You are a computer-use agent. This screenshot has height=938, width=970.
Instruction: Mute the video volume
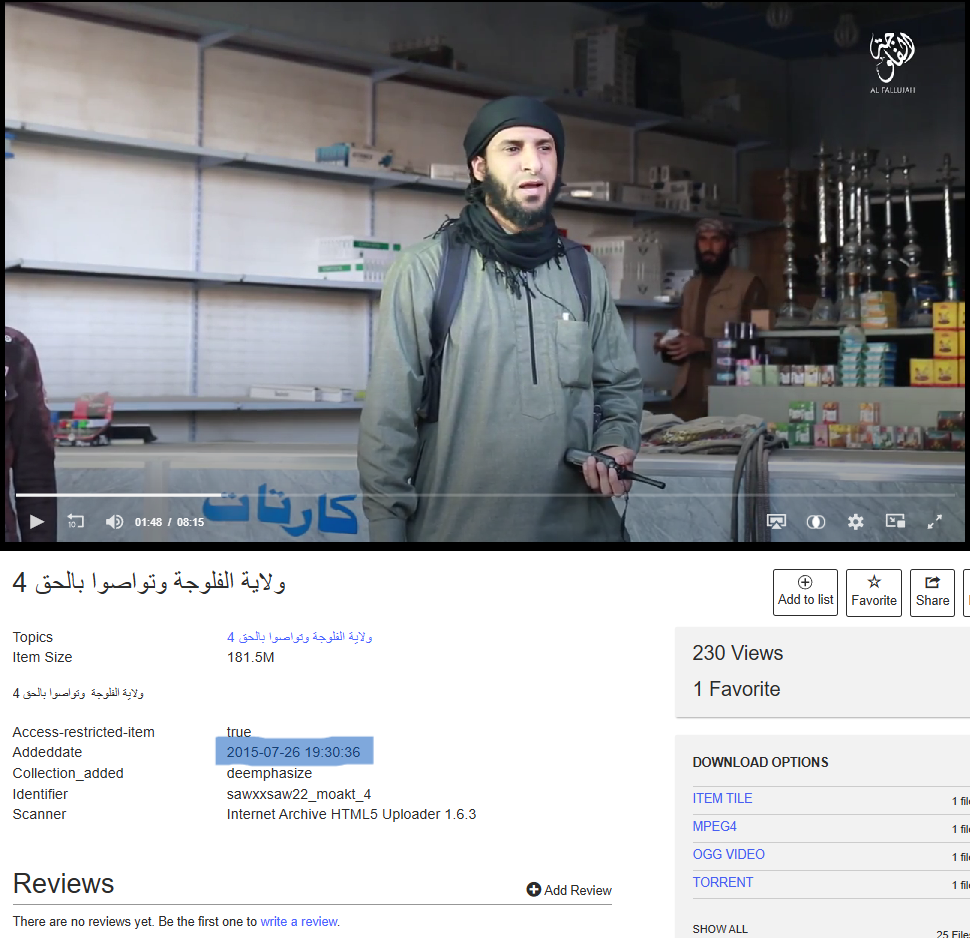point(114,521)
